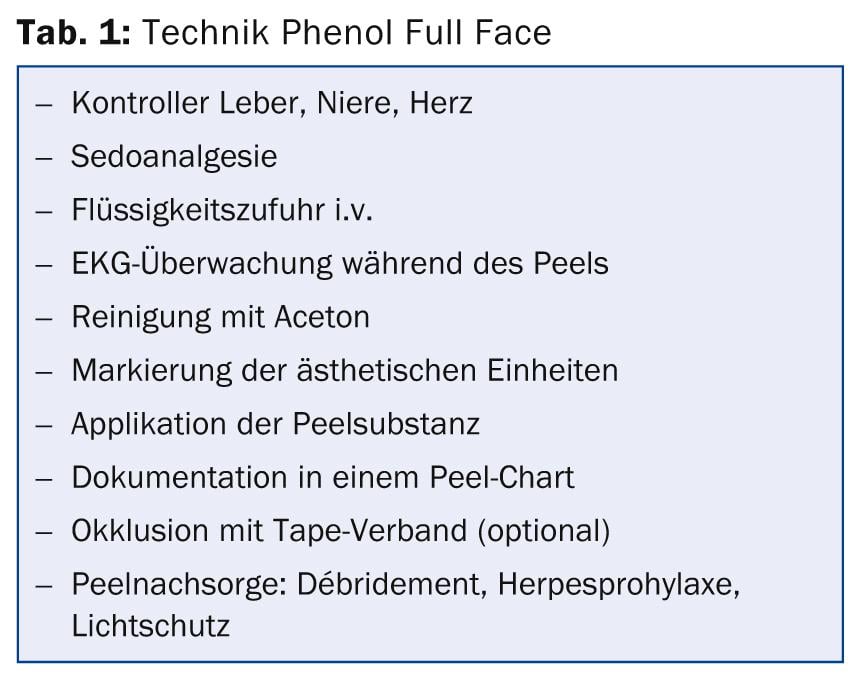856x680 pixels.
Task: Click "Markierung der ästhetischen Einheiten" item
Action: pyautogui.click(x=344, y=370)
